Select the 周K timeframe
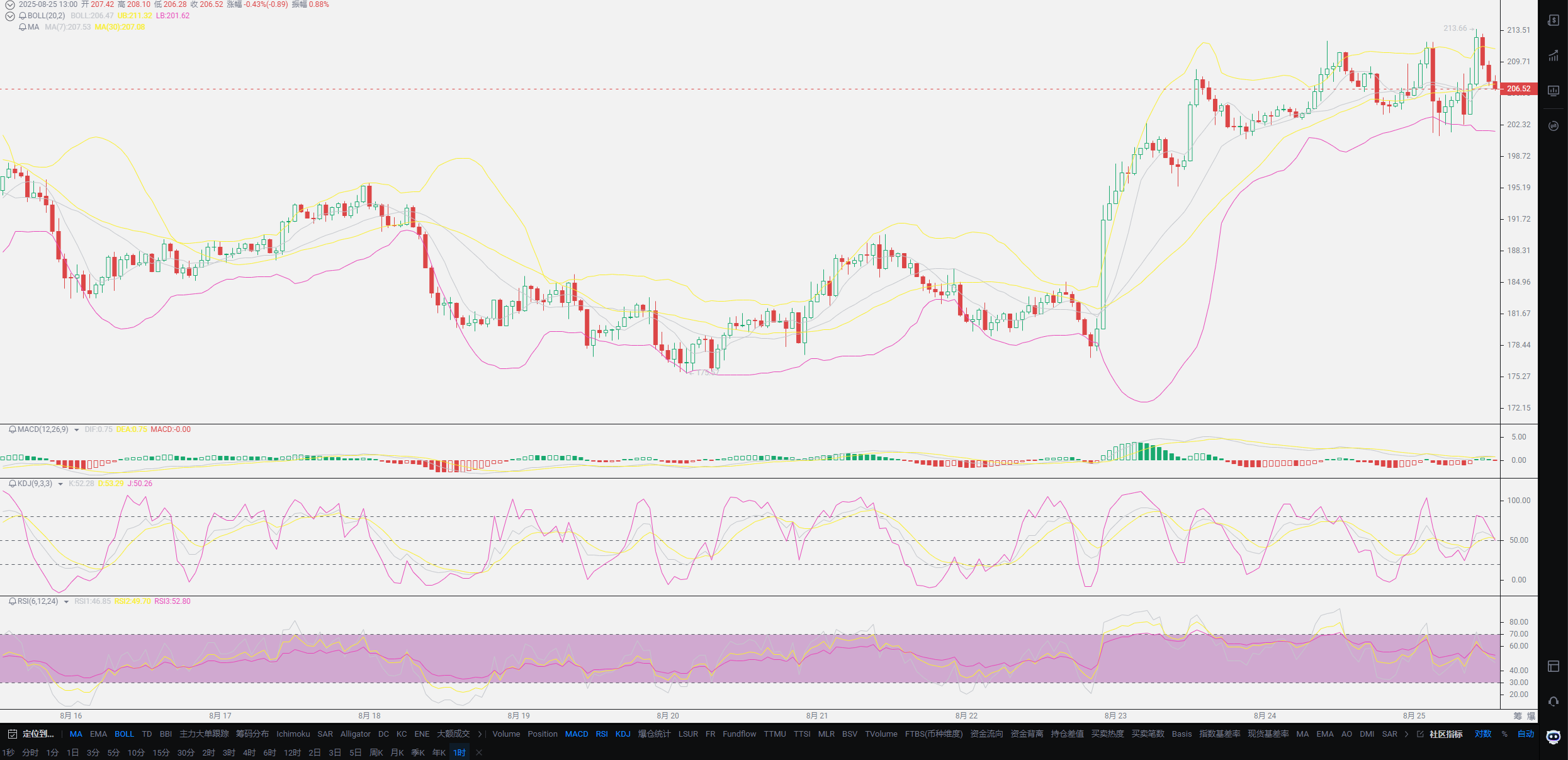The image size is (1568, 760). [x=376, y=752]
